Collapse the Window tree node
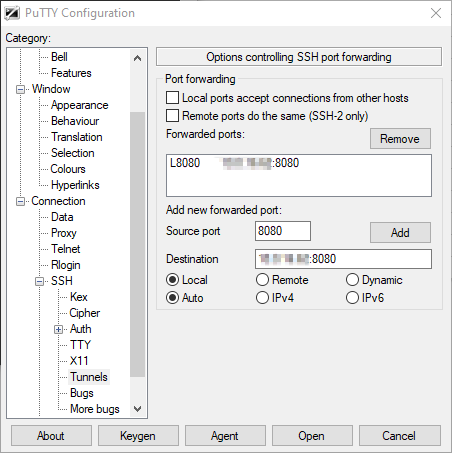452x453 pixels. pyautogui.click(x=21, y=89)
